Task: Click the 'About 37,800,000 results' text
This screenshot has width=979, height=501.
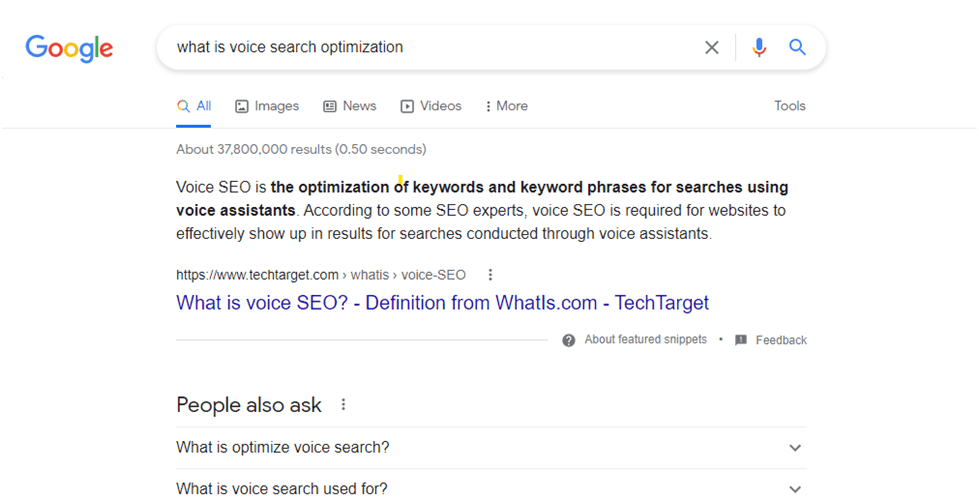Action: click(301, 149)
